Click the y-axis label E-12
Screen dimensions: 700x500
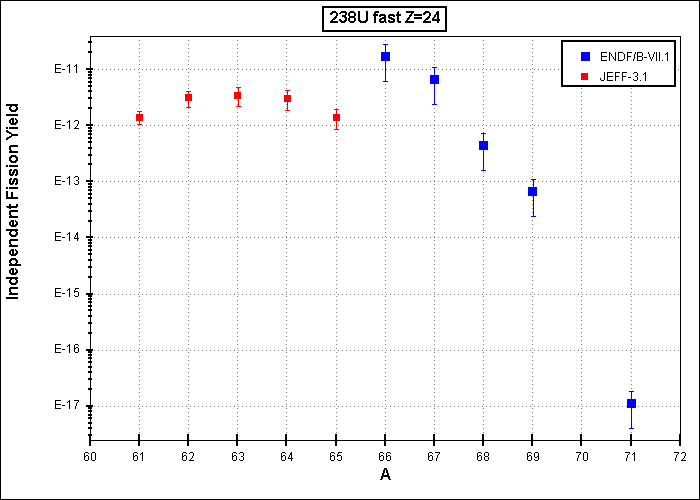67,125
